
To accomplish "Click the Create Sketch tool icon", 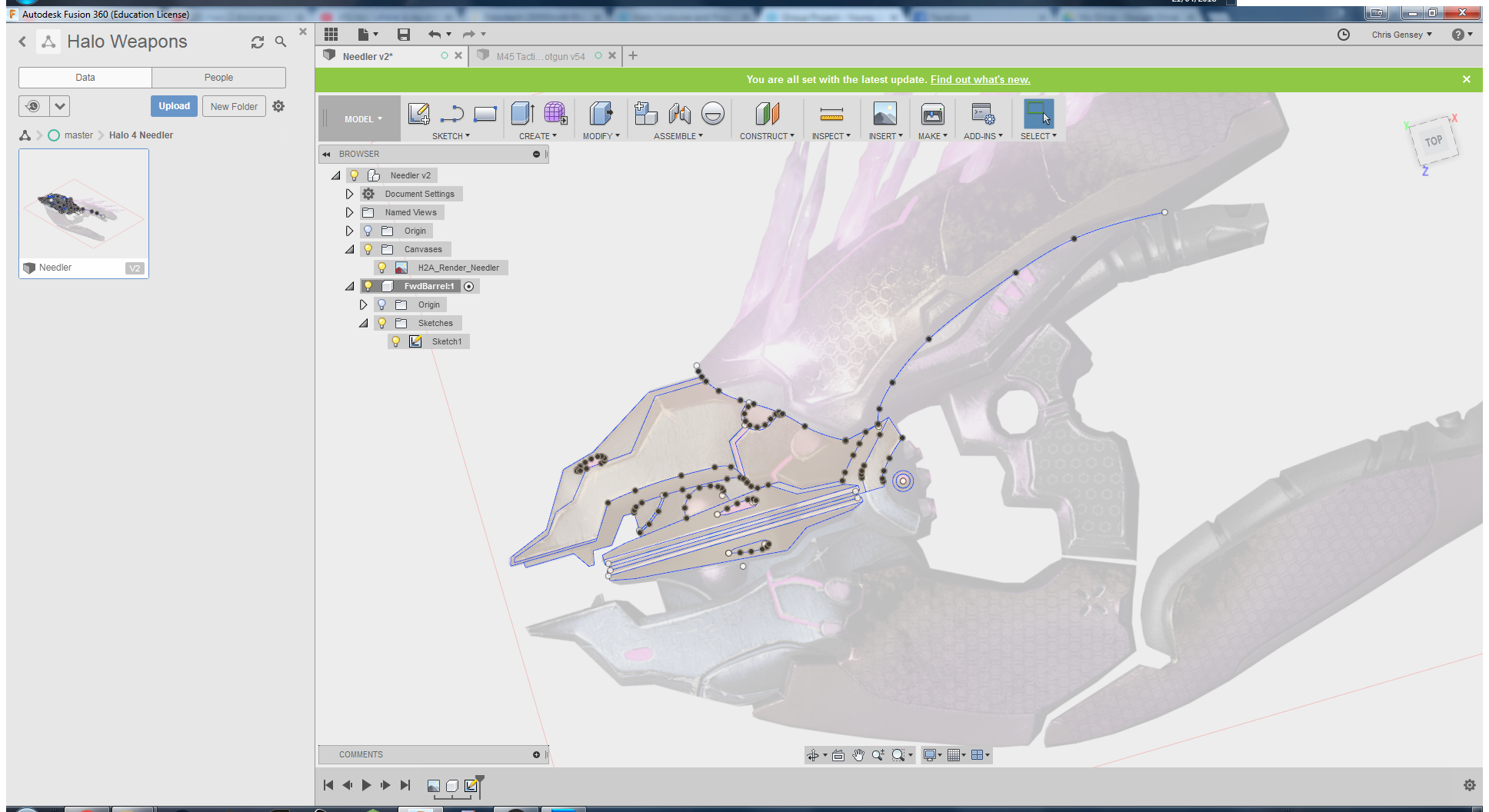I will point(418,114).
